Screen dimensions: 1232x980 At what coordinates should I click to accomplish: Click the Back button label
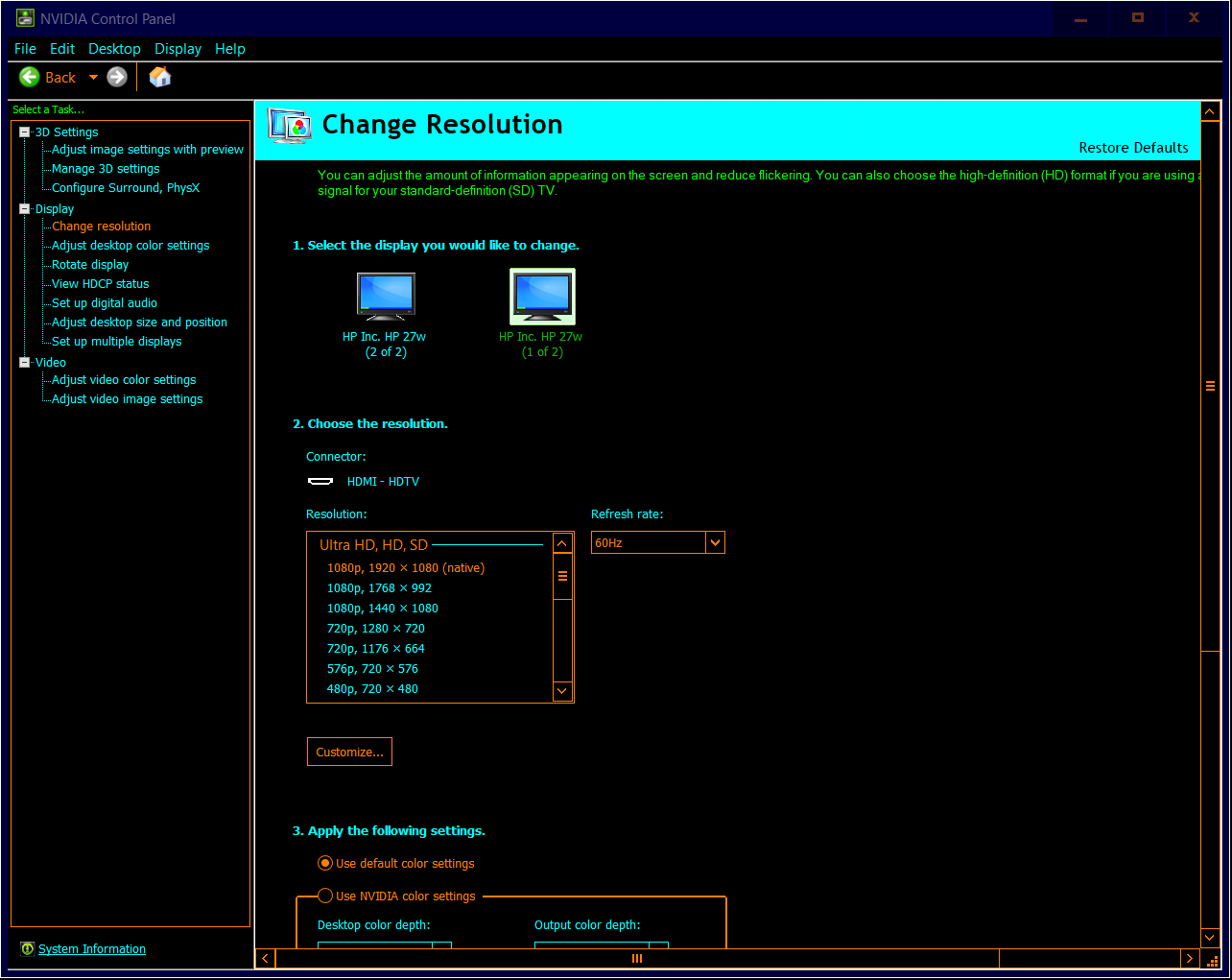click(60, 78)
